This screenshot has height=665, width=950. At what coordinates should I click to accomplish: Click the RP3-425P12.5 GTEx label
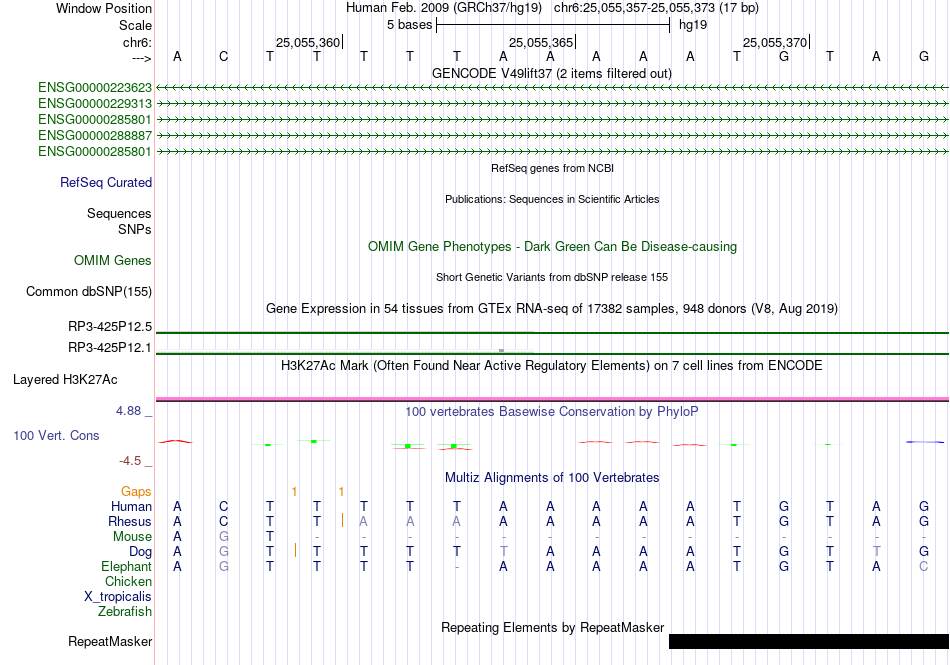[110, 326]
